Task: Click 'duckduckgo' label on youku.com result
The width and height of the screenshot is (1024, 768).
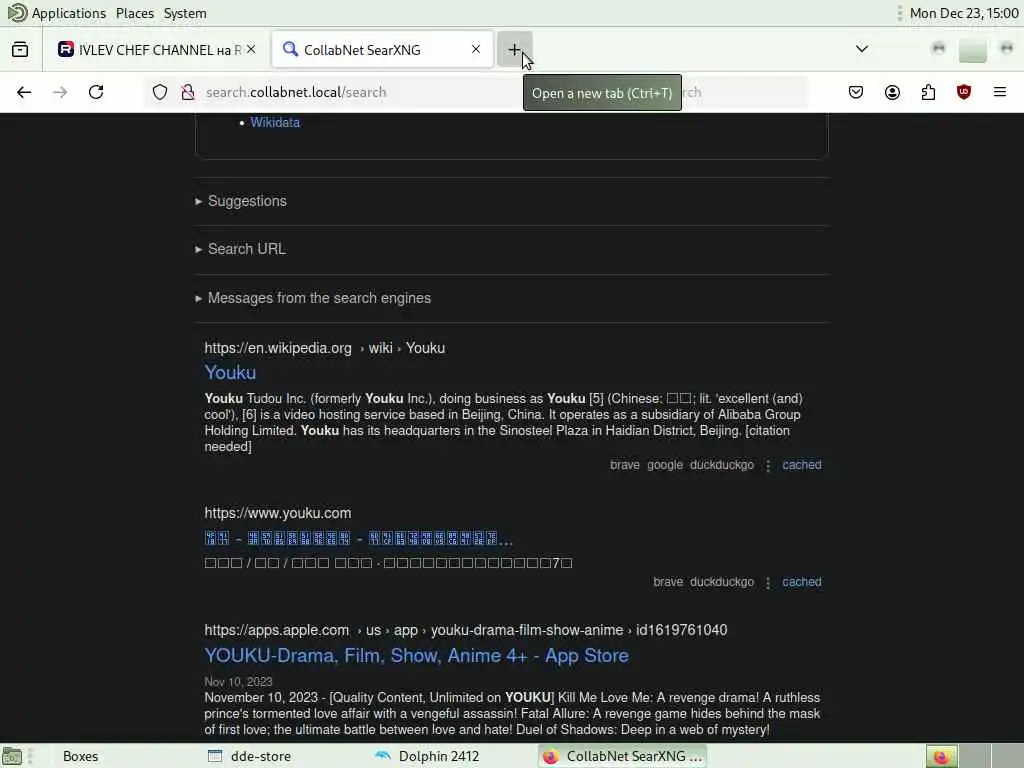Action: pos(722,582)
